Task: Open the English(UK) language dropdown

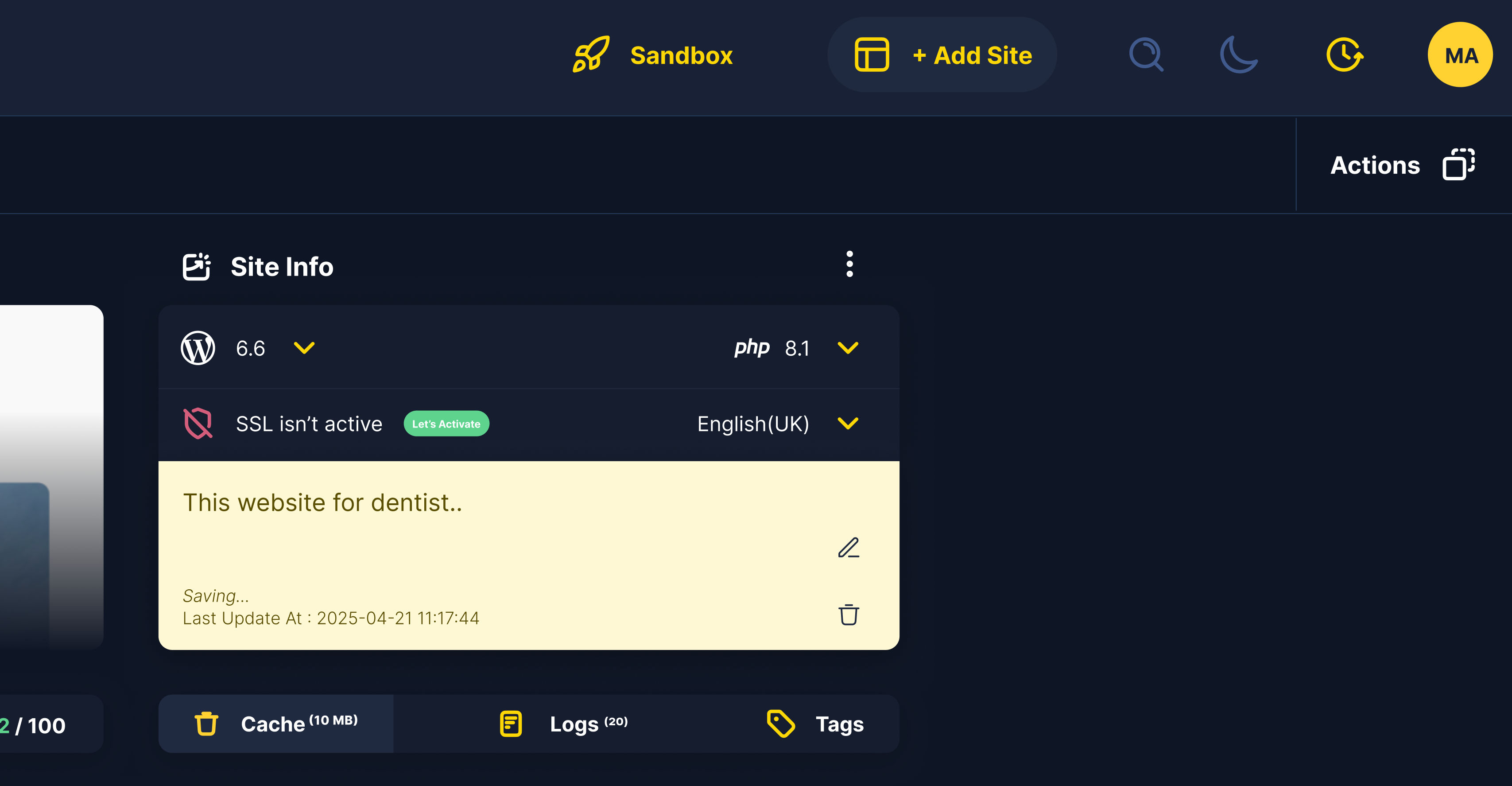Action: point(848,423)
